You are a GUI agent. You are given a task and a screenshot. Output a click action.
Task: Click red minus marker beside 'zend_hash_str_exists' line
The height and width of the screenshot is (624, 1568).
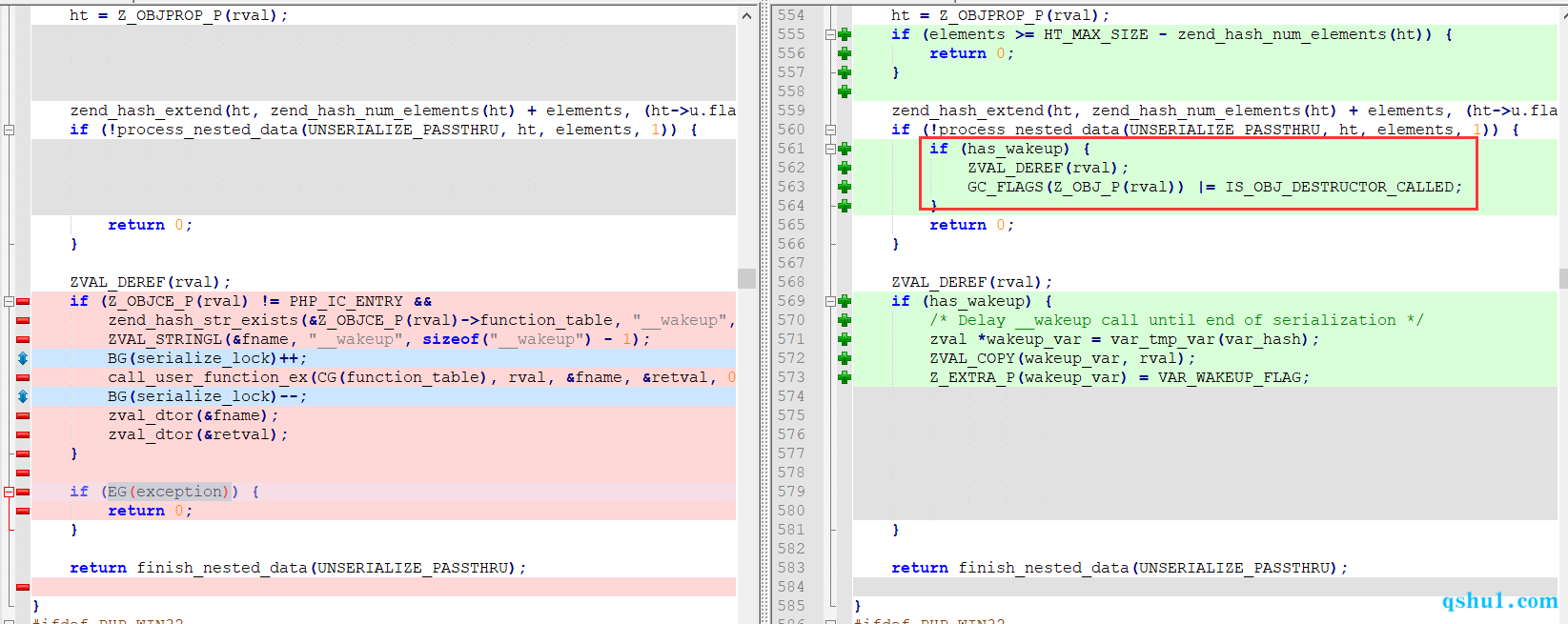pyautogui.click(x=23, y=320)
